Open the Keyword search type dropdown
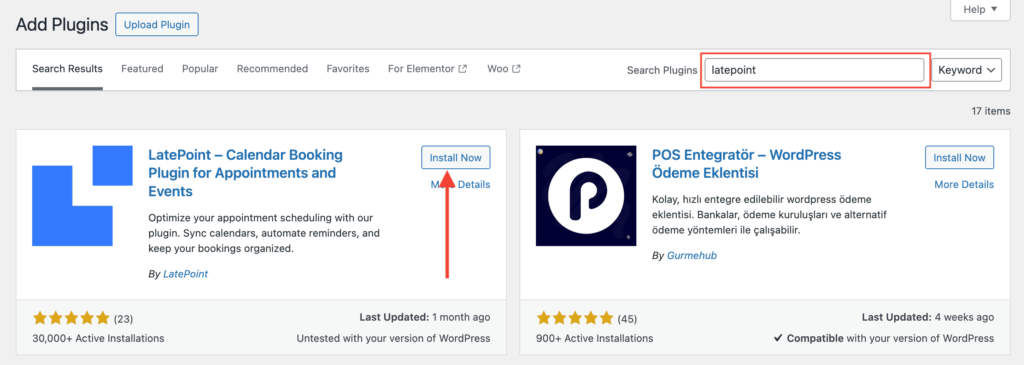This screenshot has width=1024, height=365. click(967, 70)
